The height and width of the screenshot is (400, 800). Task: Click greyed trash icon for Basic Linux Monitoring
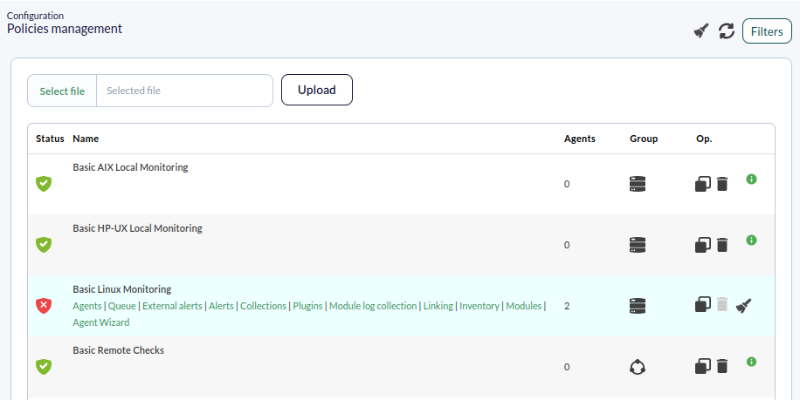coord(722,305)
